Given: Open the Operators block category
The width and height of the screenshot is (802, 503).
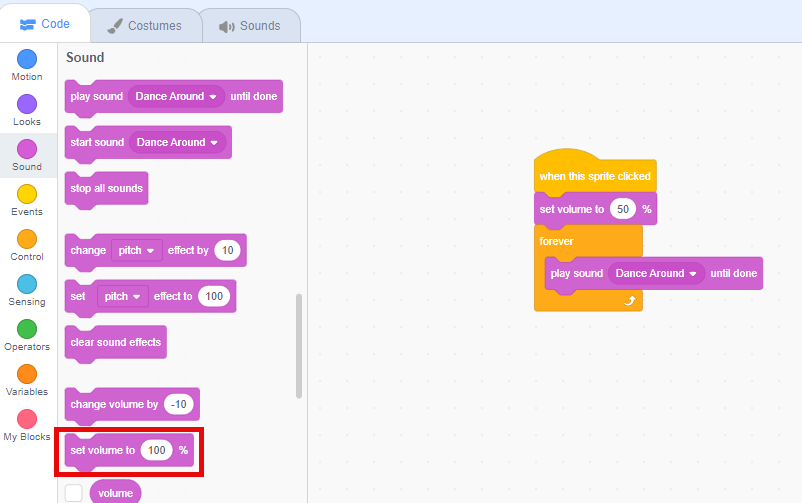Looking at the screenshot, I should pos(27,329).
